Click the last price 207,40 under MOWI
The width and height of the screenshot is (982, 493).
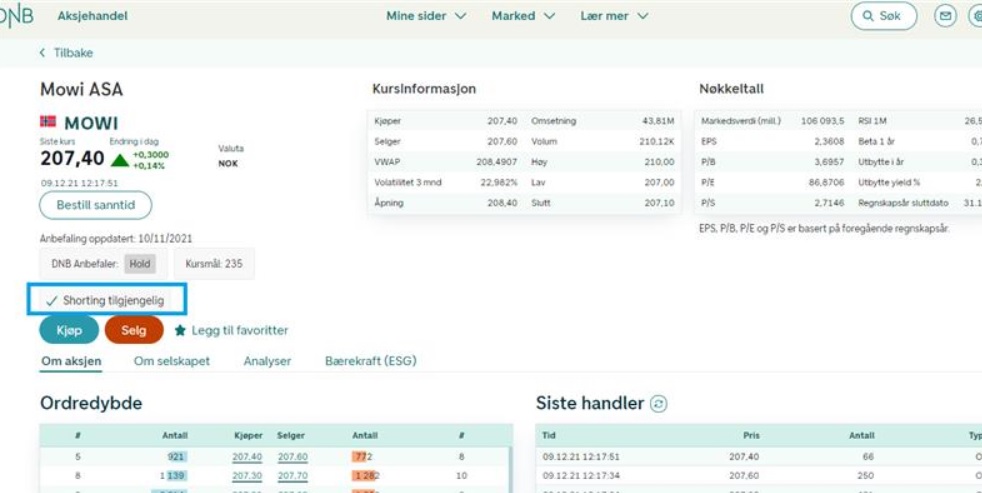point(73,158)
